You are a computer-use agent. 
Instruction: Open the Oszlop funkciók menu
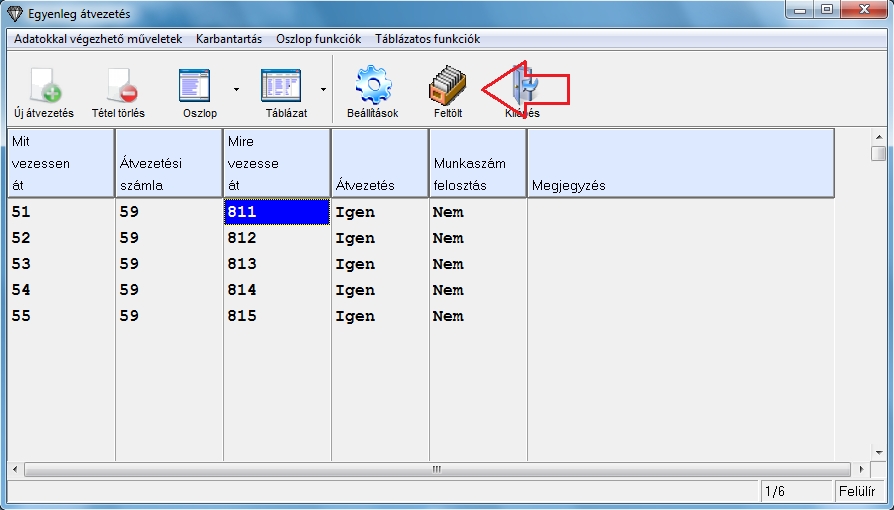pos(318,39)
